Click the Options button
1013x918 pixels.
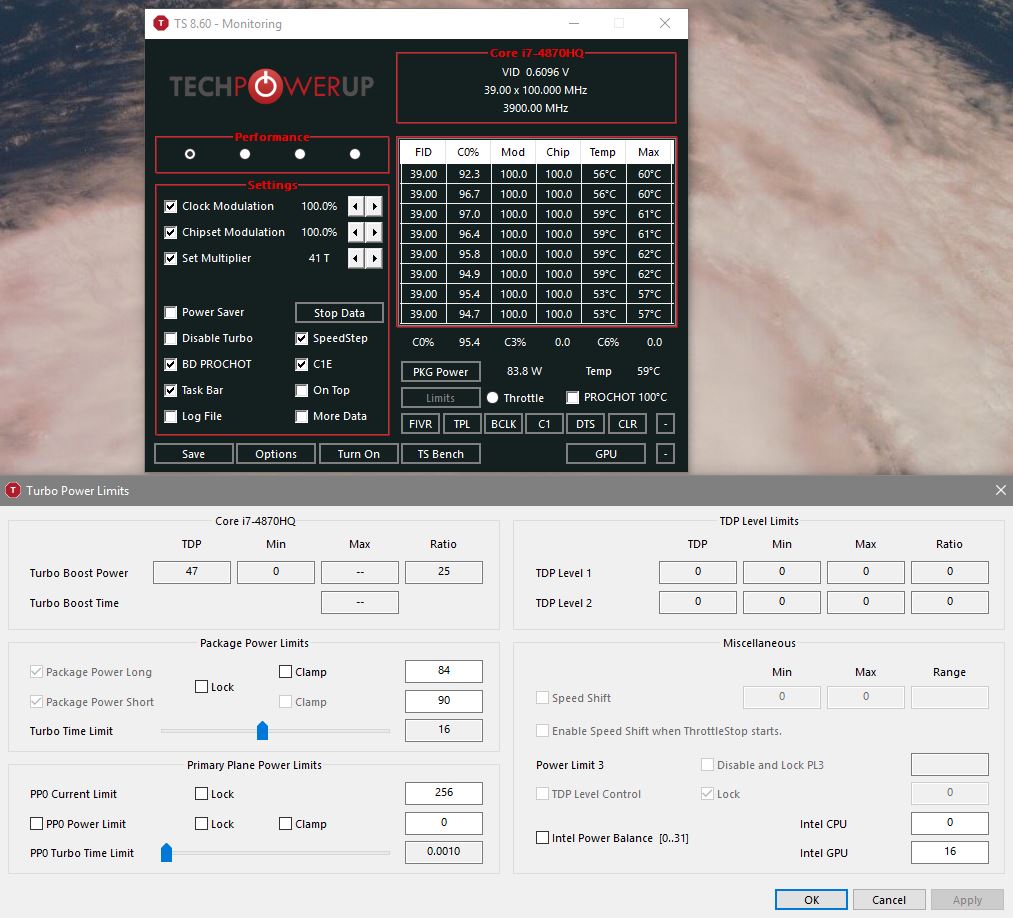[275, 454]
